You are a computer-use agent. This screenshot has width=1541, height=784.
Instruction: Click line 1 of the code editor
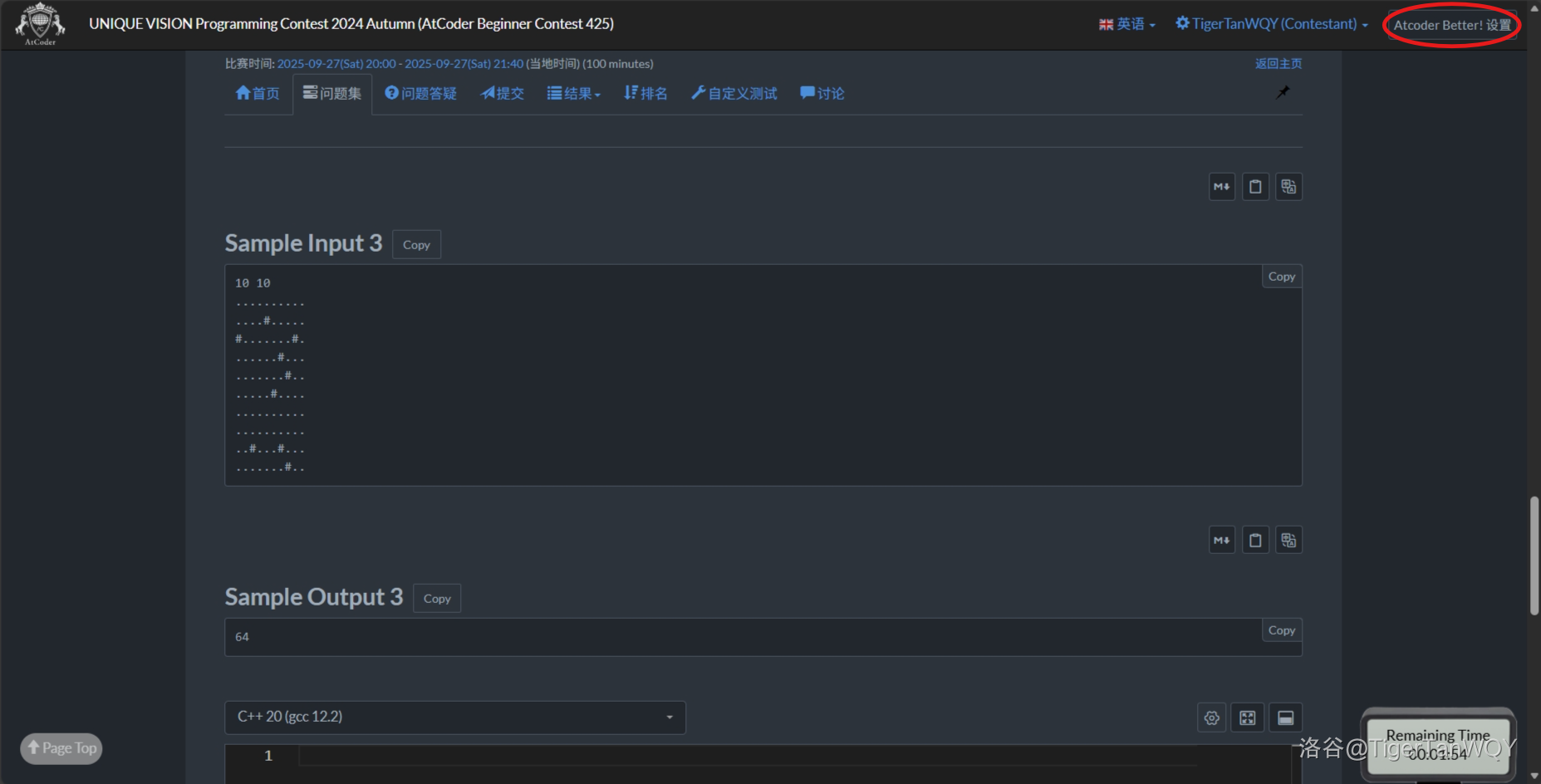click(x=748, y=756)
